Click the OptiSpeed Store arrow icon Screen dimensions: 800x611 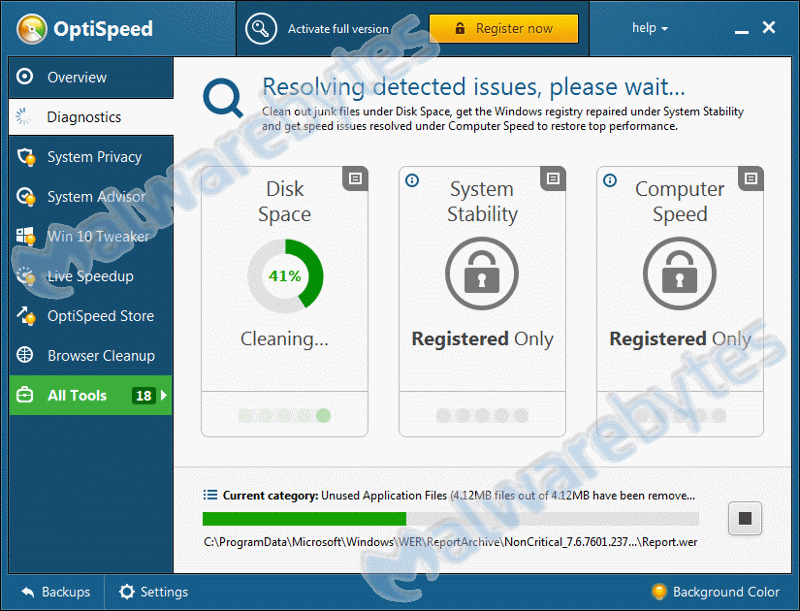pos(26,316)
